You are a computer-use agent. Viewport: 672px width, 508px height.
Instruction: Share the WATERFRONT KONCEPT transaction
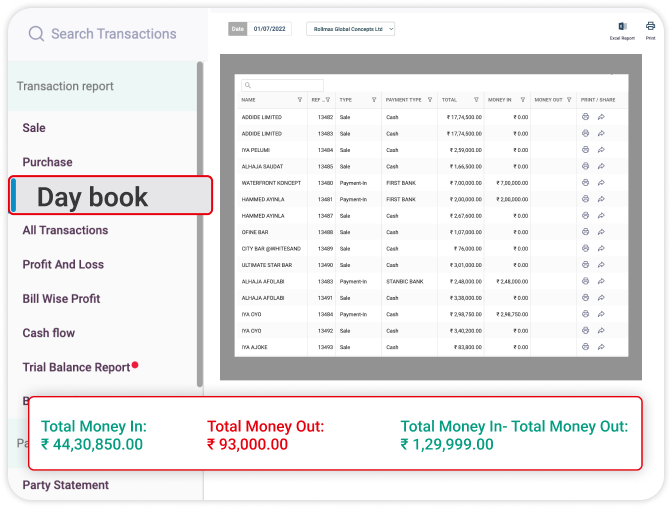tap(601, 183)
